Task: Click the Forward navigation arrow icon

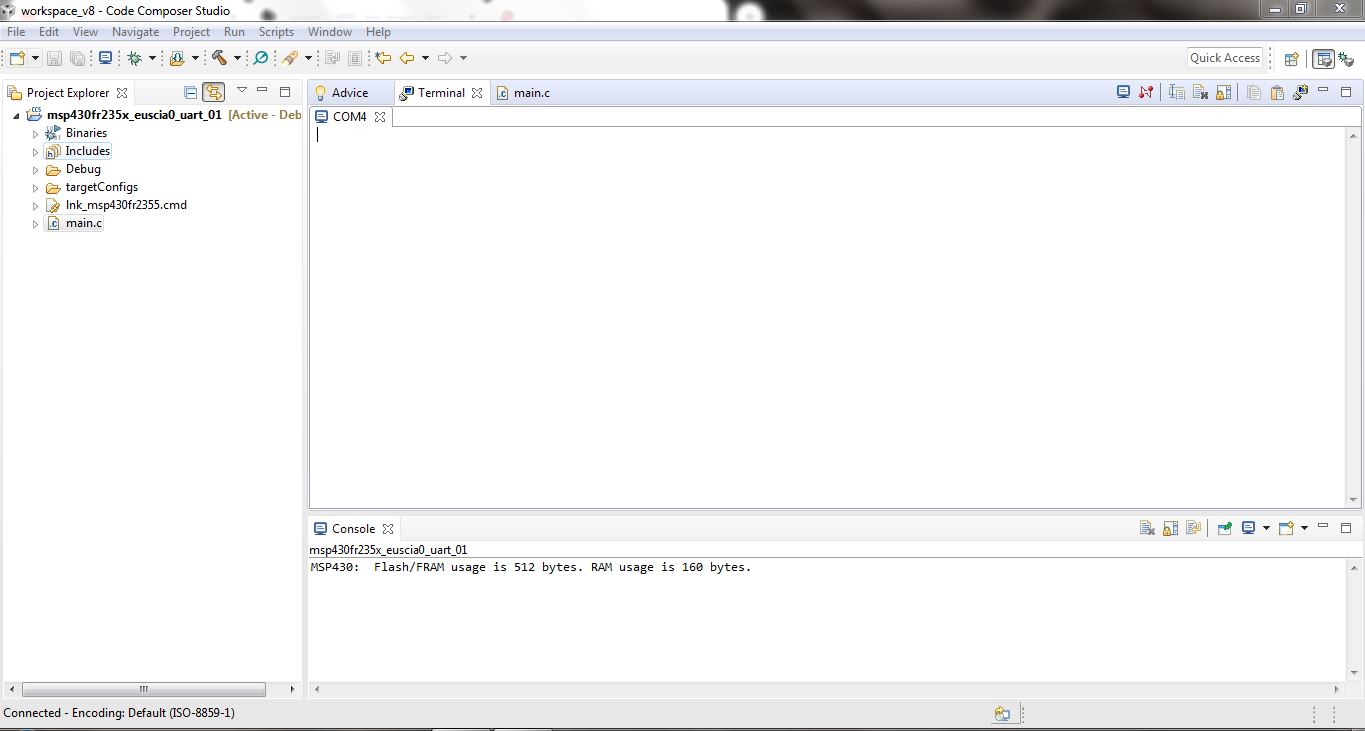Action: (445, 58)
